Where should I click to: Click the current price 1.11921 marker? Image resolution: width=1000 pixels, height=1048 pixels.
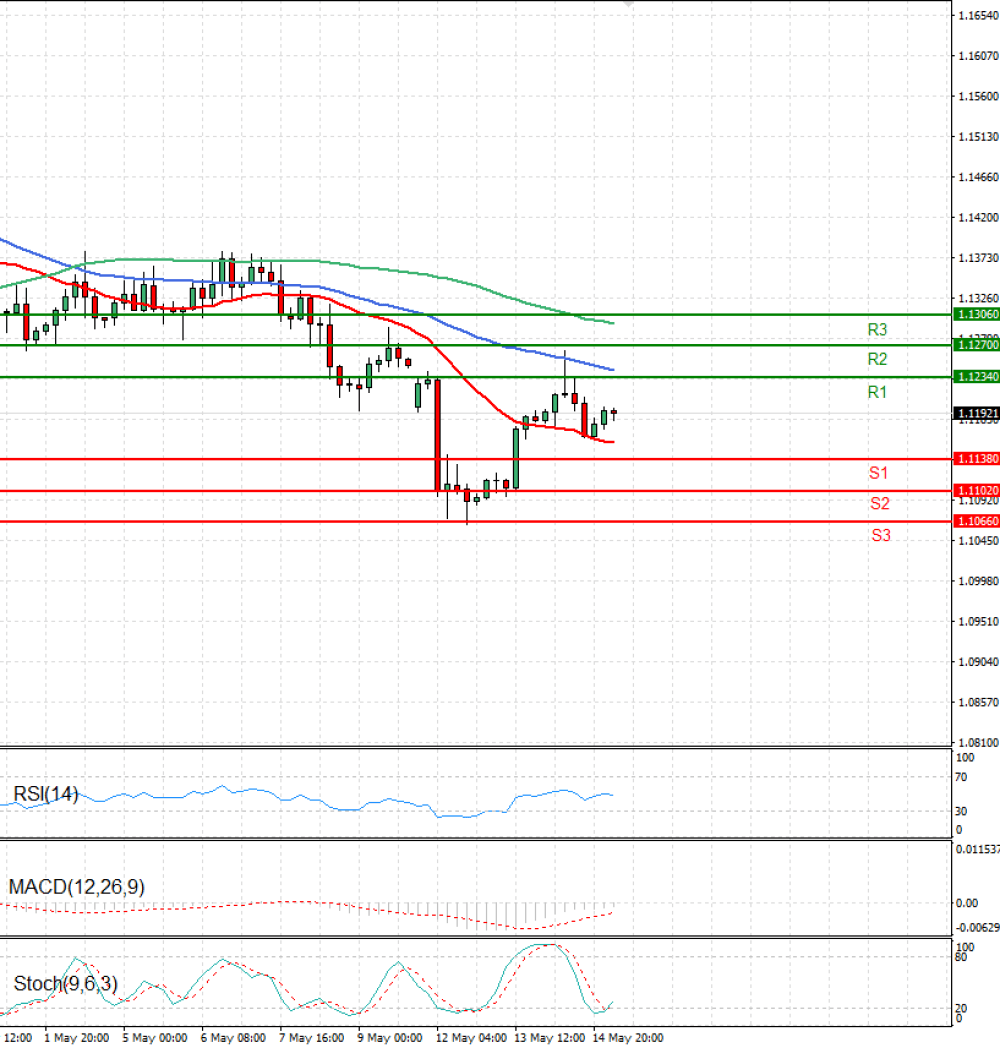tap(977, 414)
